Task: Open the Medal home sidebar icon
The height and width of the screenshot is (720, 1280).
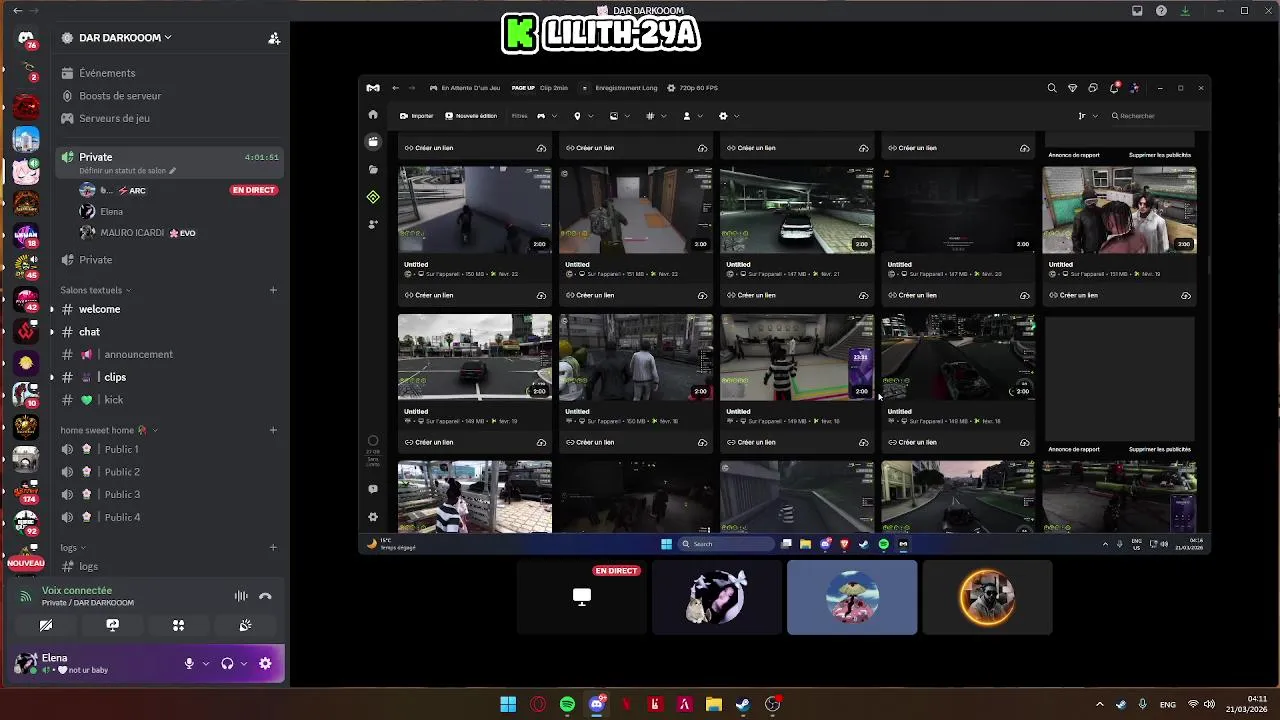Action: pyautogui.click(x=373, y=114)
